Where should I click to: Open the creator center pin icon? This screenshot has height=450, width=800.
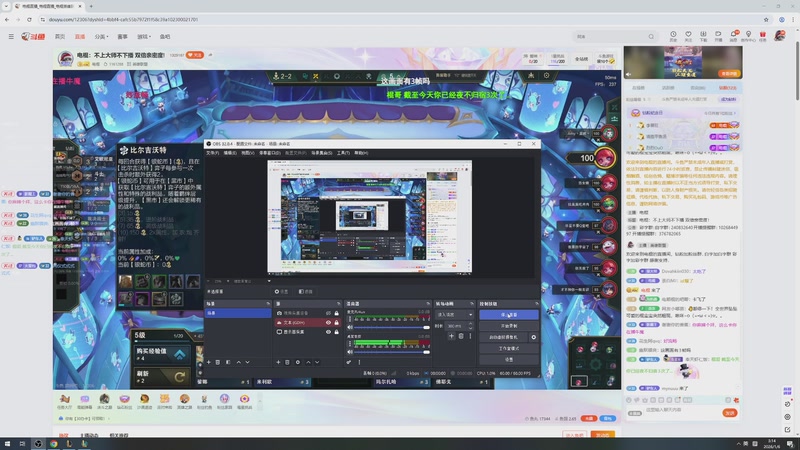click(x=748, y=35)
